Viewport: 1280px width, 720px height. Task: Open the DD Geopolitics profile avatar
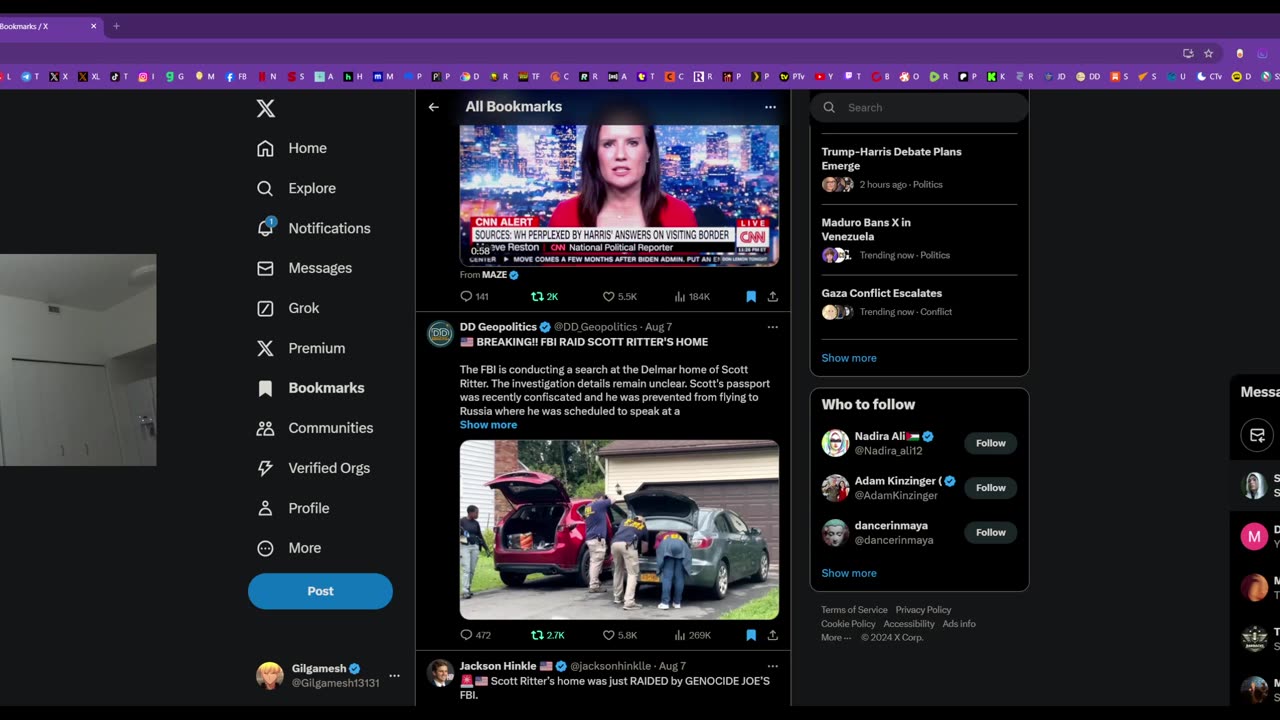tap(440, 334)
